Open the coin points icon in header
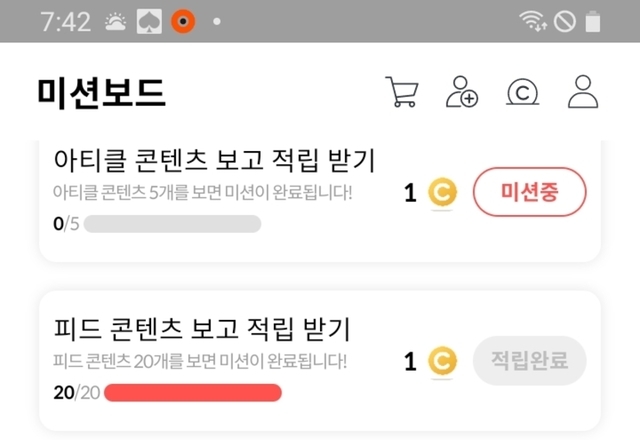Image resolution: width=640 pixels, height=440 pixels. [x=522, y=93]
